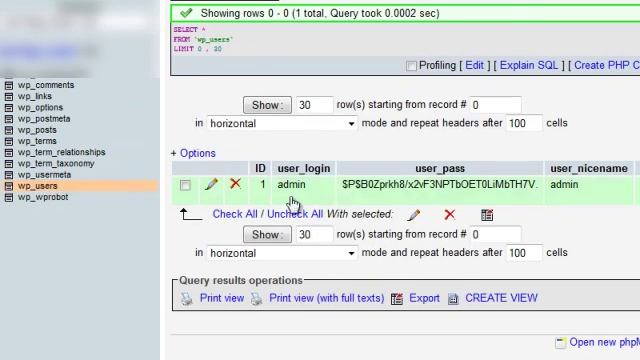Click printer icon beside Print view with full texts
640x360 pixels.
click(x=257, y=299)
